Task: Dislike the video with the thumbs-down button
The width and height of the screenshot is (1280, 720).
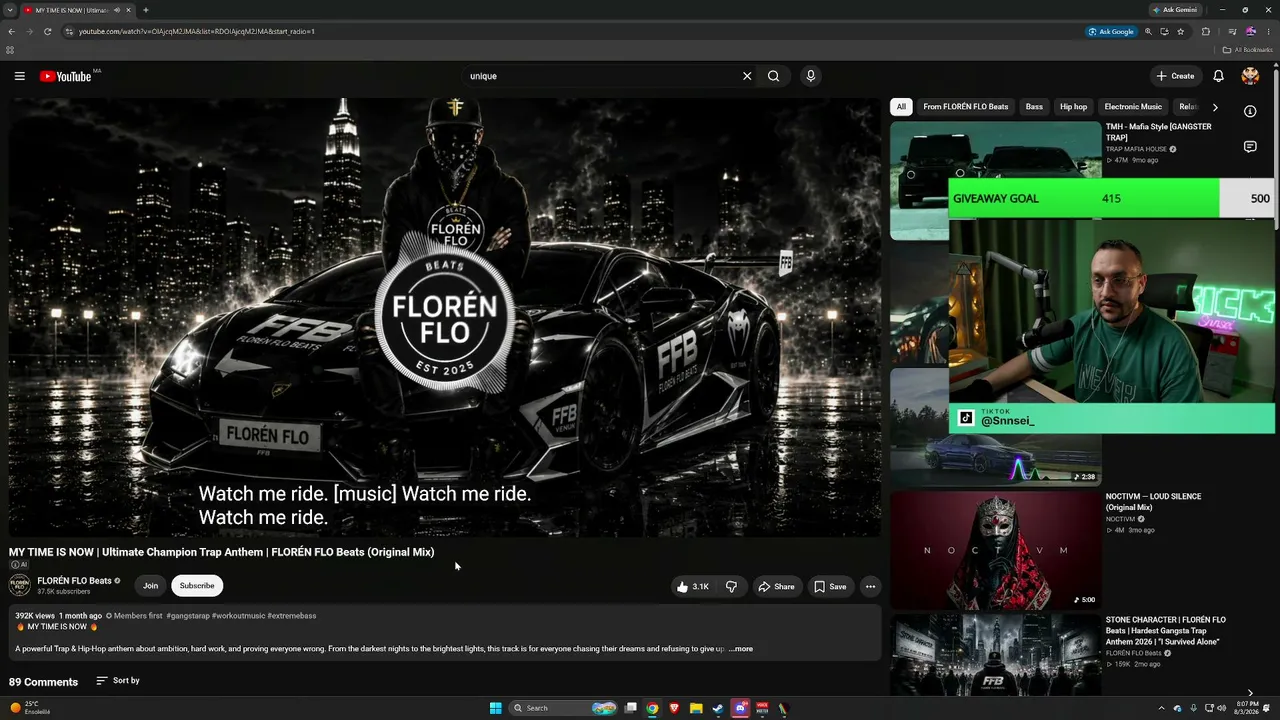Action: click(731, 587)
